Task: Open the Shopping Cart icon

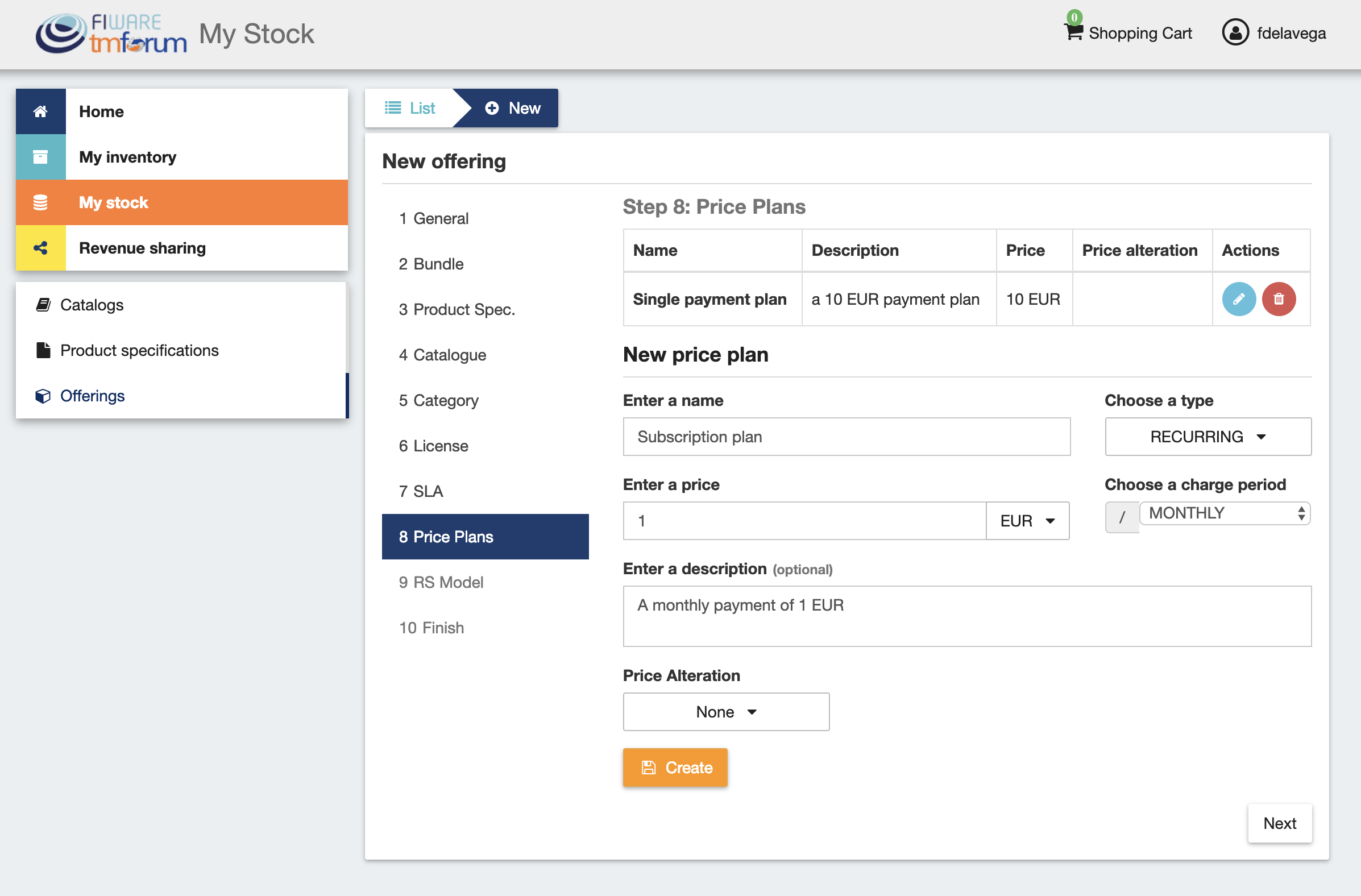Action: tap(1073, 31)
